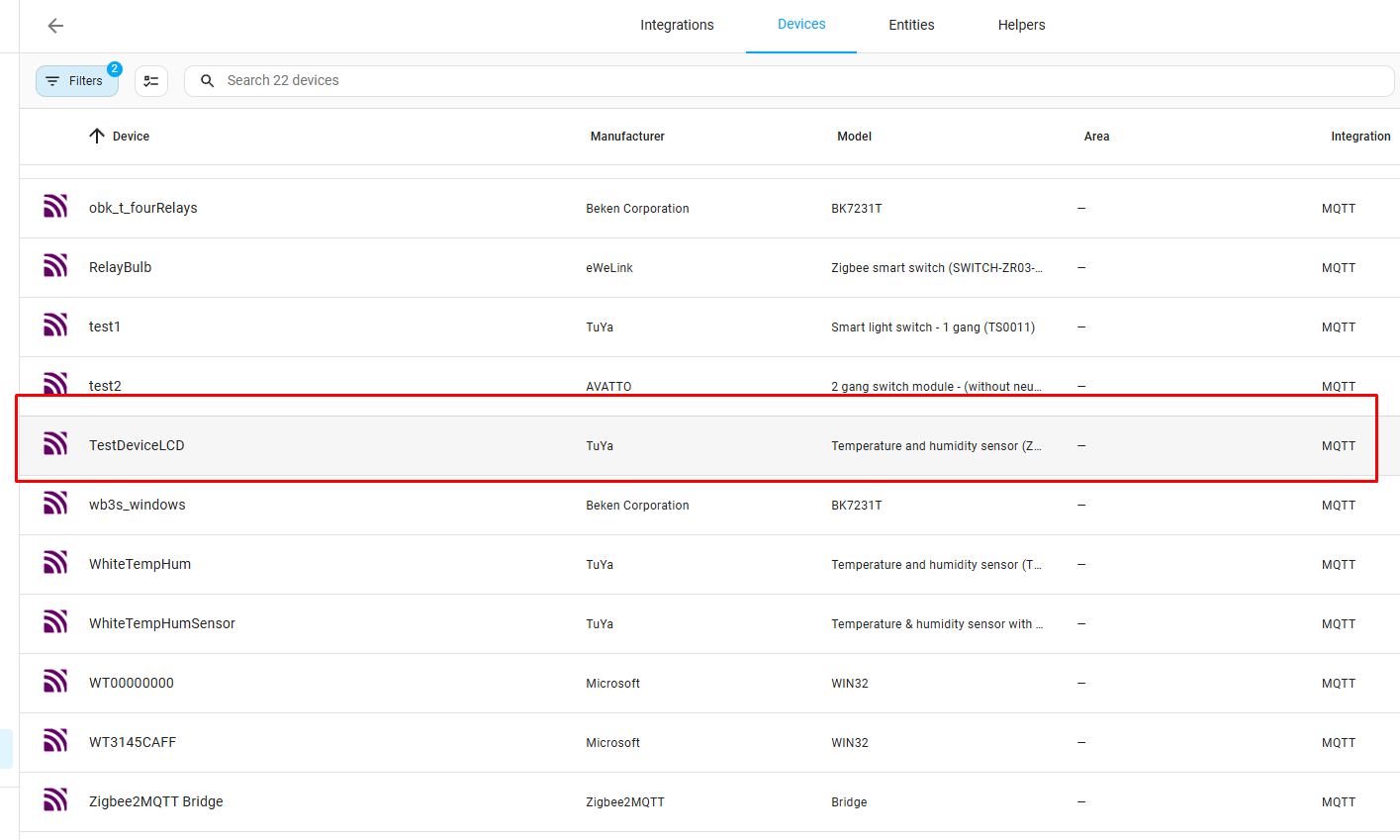Click the MQTT icon for obk_t_fourRelays

tap(55, 206)
